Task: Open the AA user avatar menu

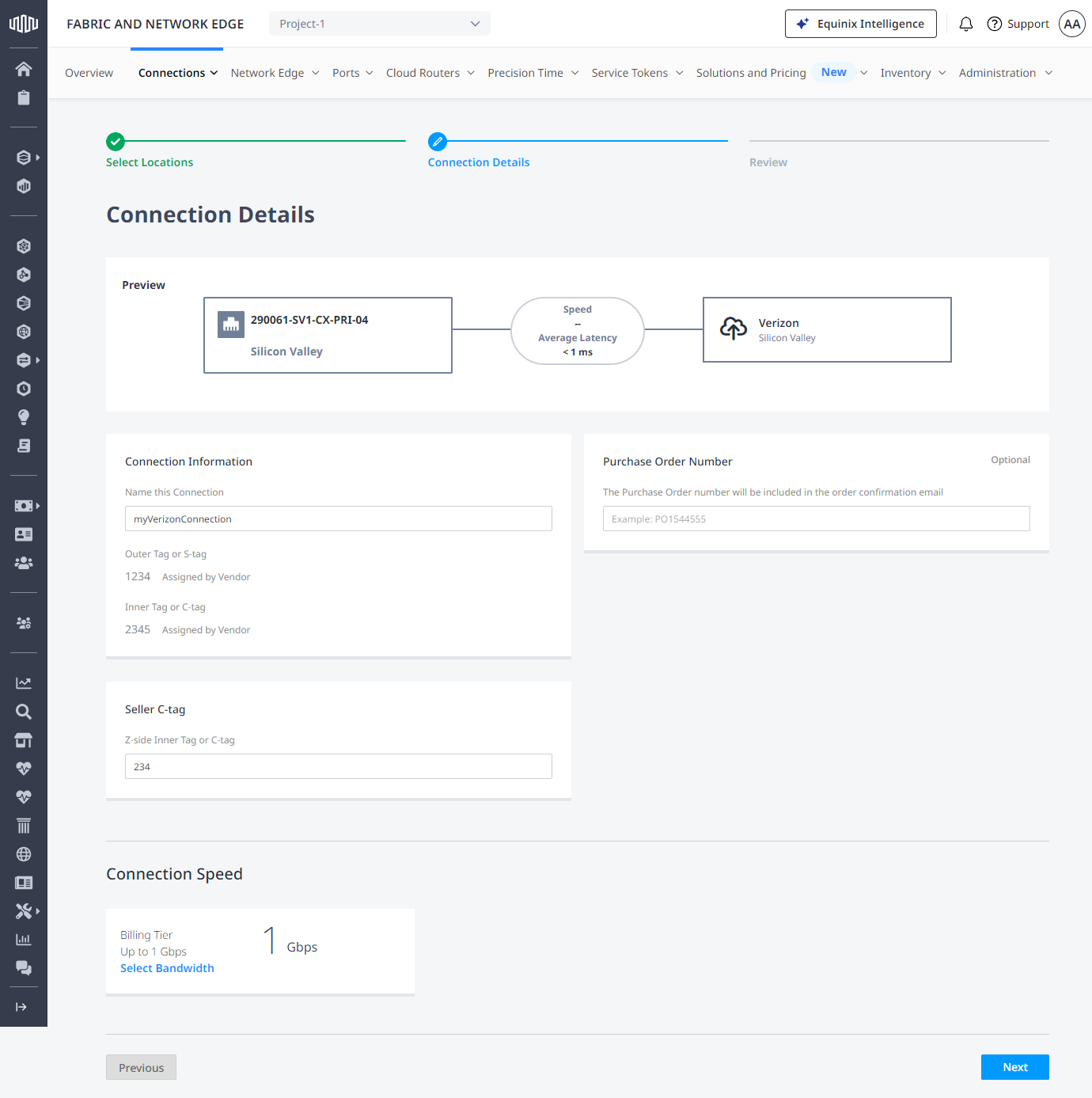Action: click(1072, 24)
